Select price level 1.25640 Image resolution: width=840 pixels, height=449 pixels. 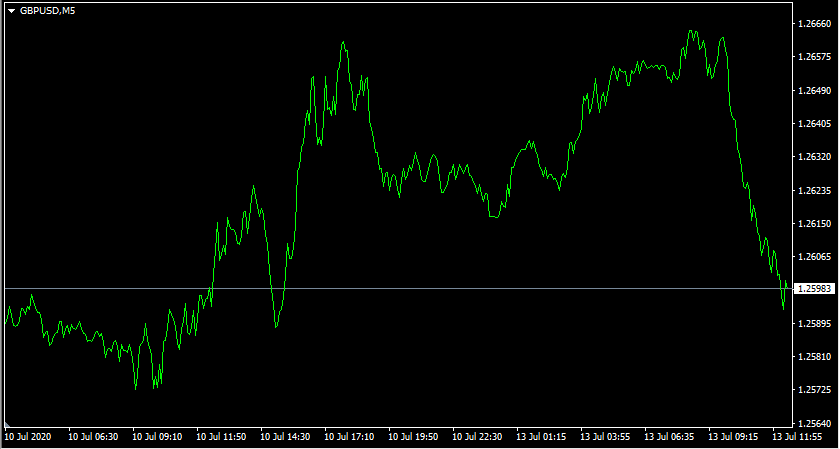[x=814, y=422]
